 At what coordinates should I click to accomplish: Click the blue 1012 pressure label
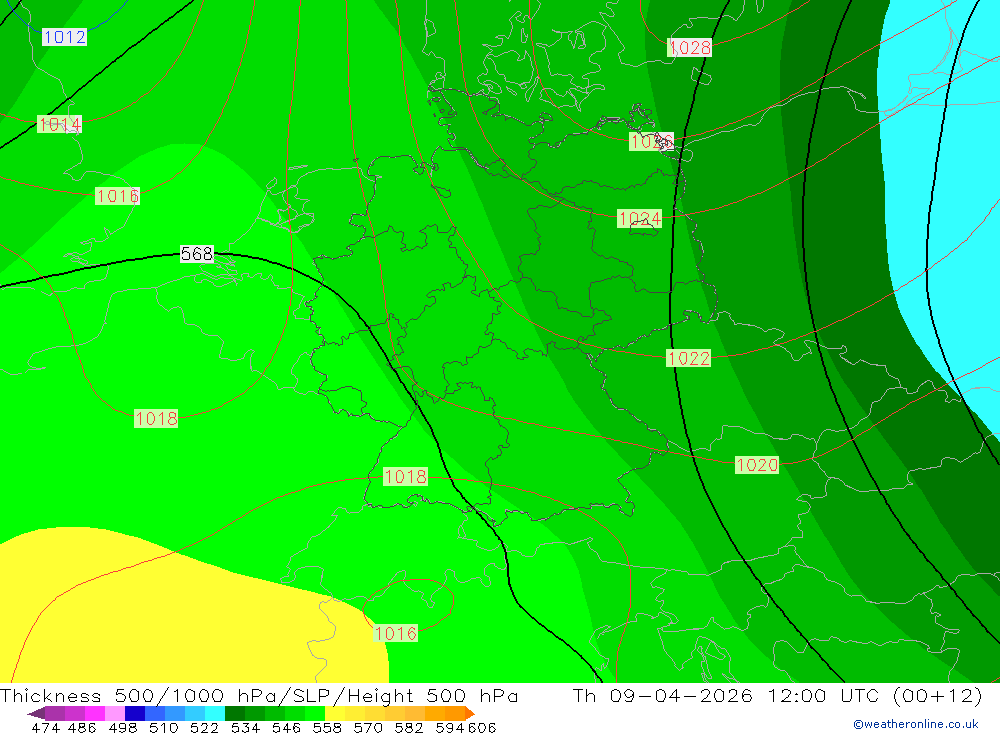click(64, 37)
